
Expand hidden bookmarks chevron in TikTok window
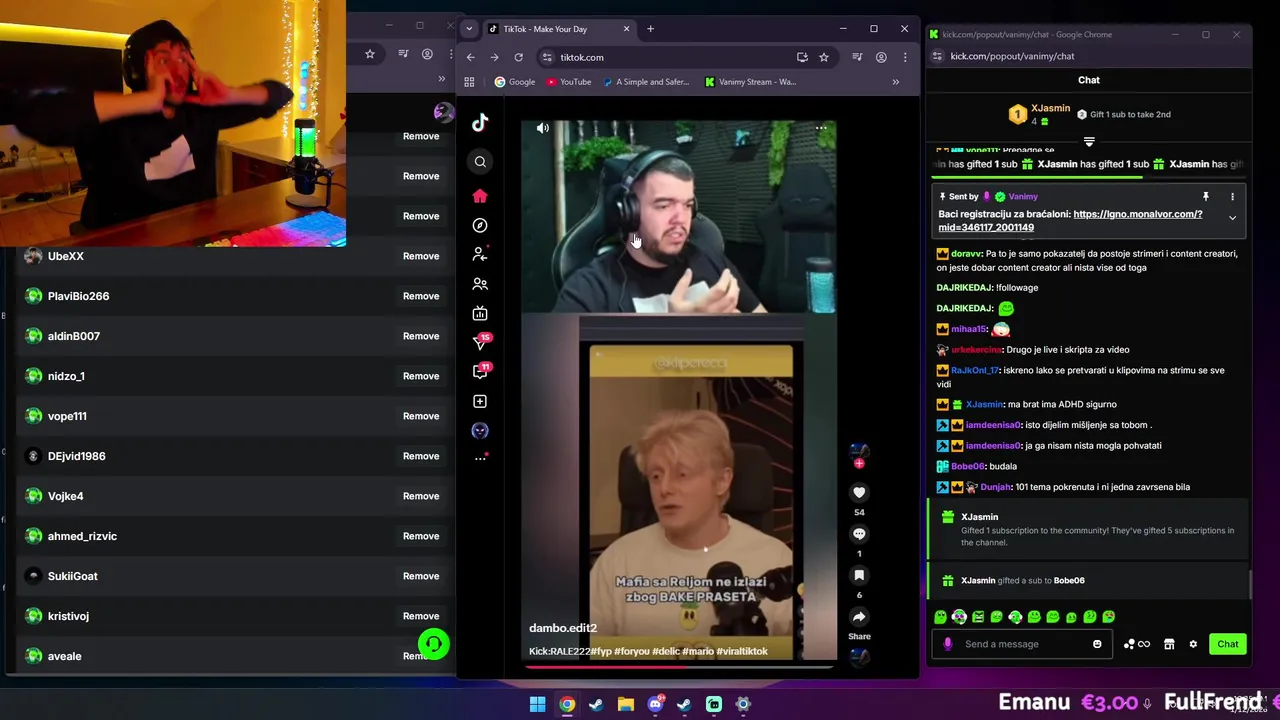(895, 82)
